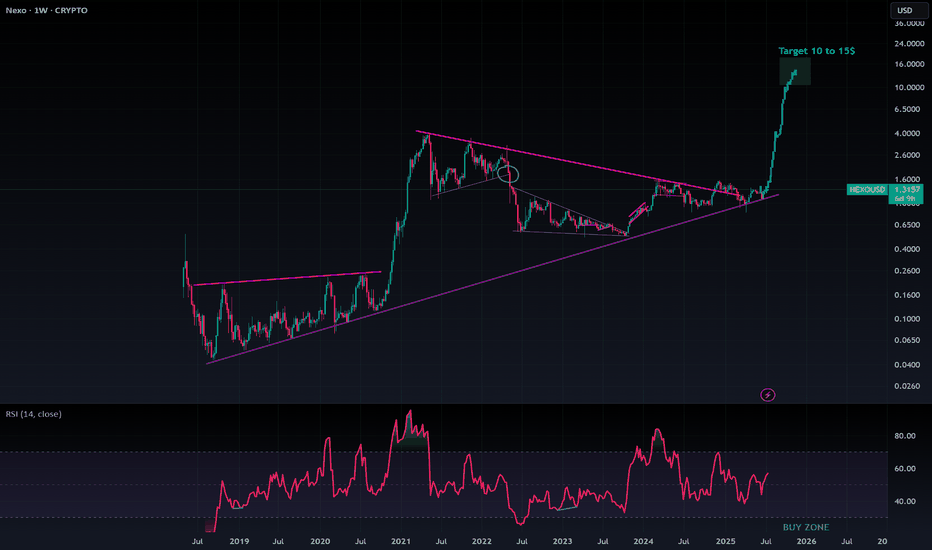The height and width of the screenshot is (550, 932).
Task: Click the white circle annotation on chart
Action: point(509,175)
